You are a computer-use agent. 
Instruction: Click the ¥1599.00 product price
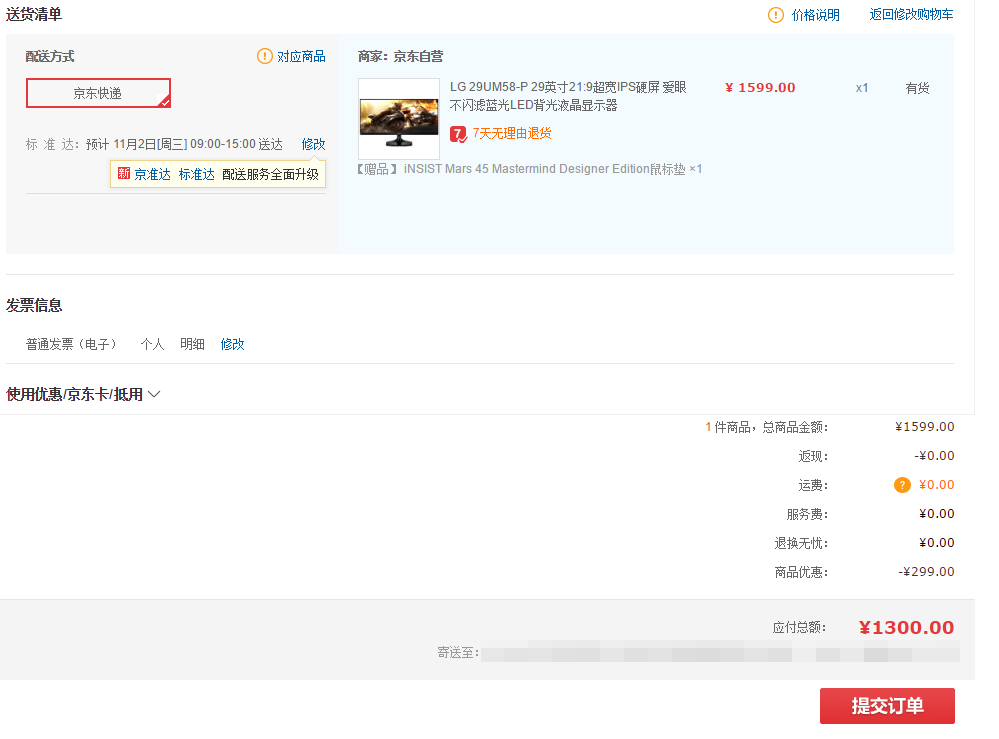(760, 87)
